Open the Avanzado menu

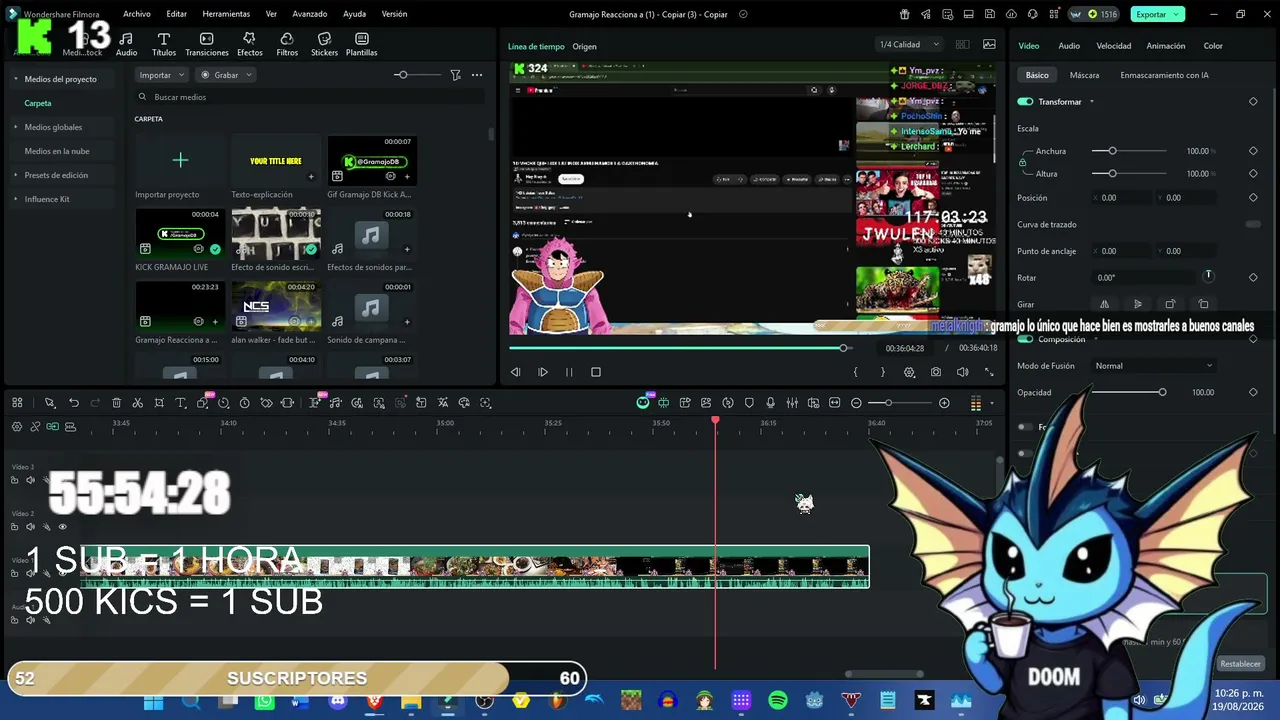click(310, 14)
